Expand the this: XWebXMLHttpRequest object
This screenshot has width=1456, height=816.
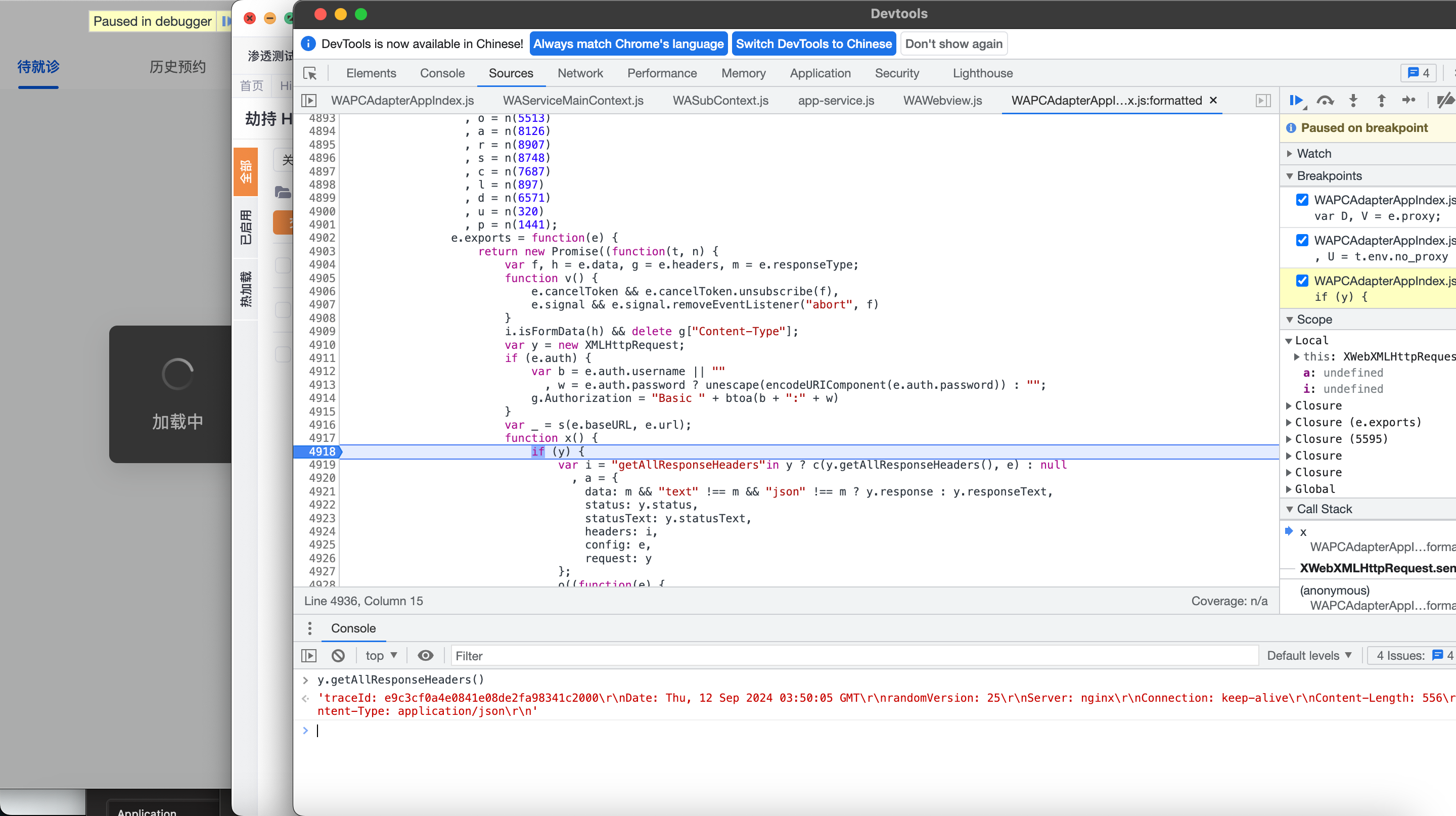point(1297,356)
